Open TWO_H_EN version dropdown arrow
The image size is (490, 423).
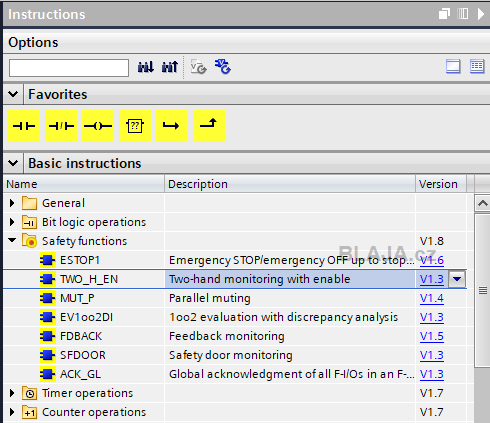point(457,279)
